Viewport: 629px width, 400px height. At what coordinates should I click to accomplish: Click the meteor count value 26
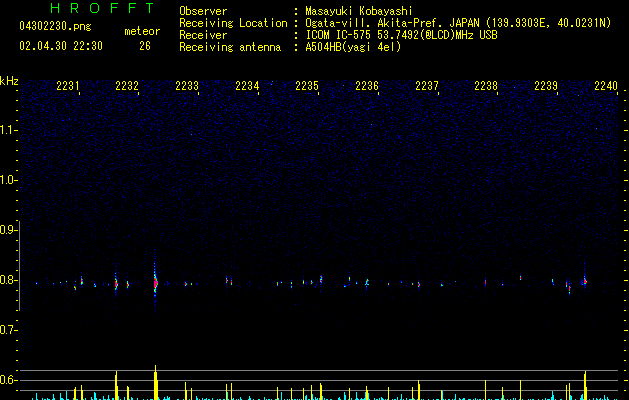(145, 46)
